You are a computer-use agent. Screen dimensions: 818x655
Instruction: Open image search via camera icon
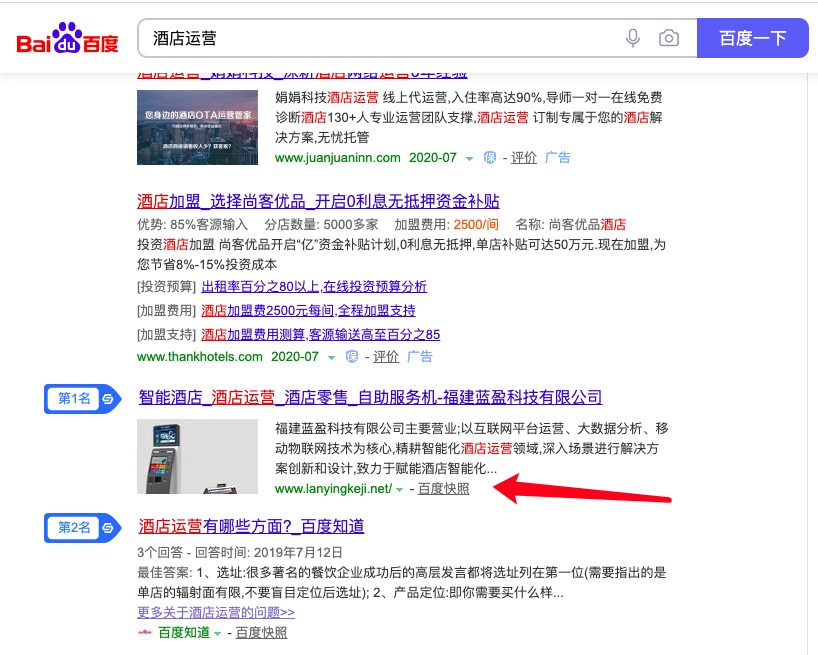669,38
